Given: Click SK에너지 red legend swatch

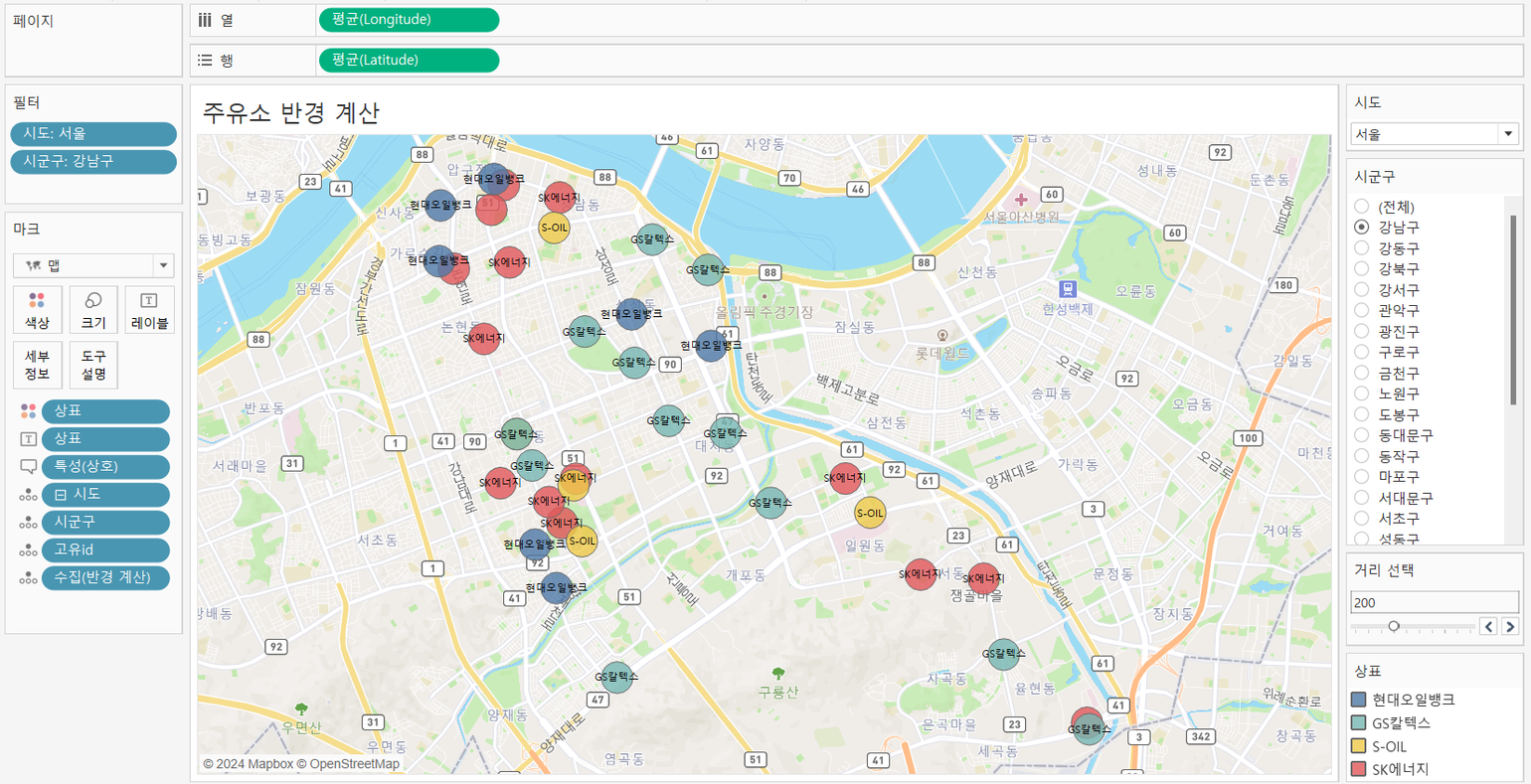Looking at the screenshot, I should (1359, 769).
